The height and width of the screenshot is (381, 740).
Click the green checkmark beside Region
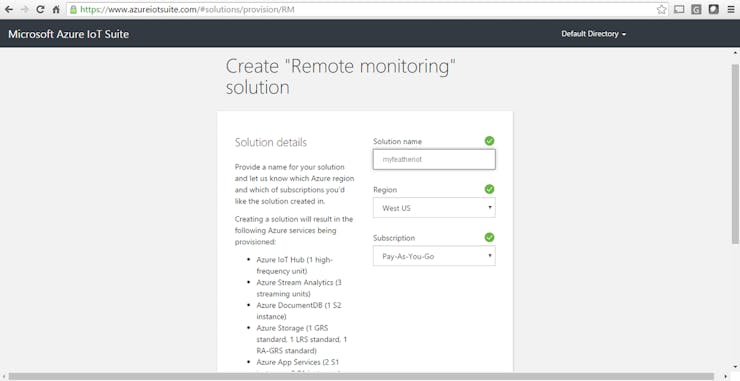click(x=489, y=189)
